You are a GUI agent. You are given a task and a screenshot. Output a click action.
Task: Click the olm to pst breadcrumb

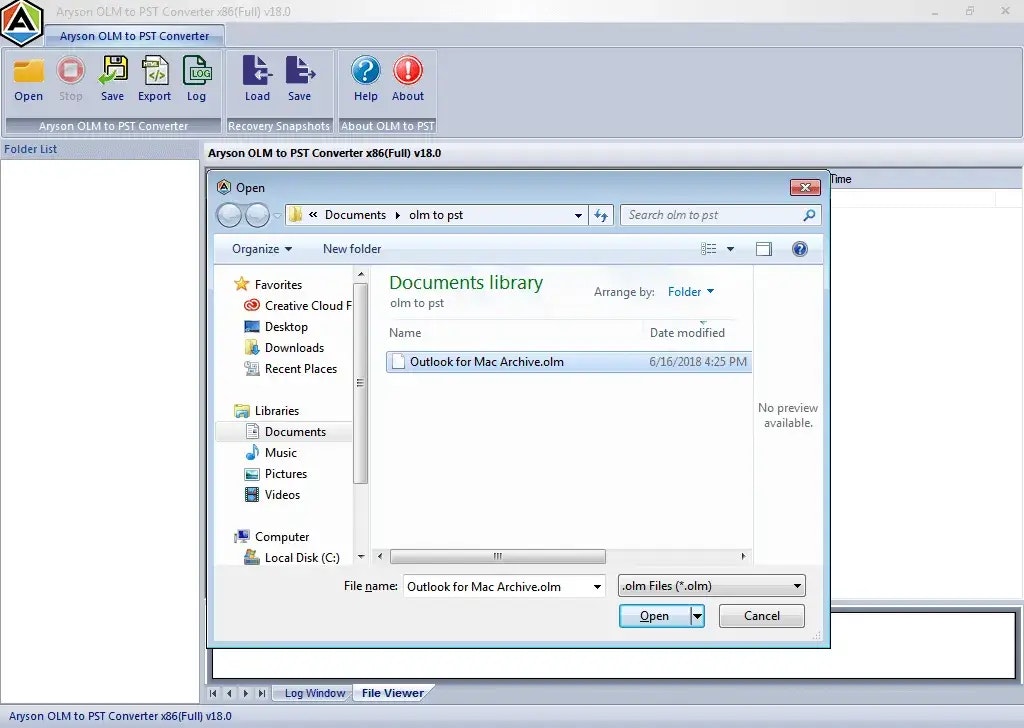436,215
